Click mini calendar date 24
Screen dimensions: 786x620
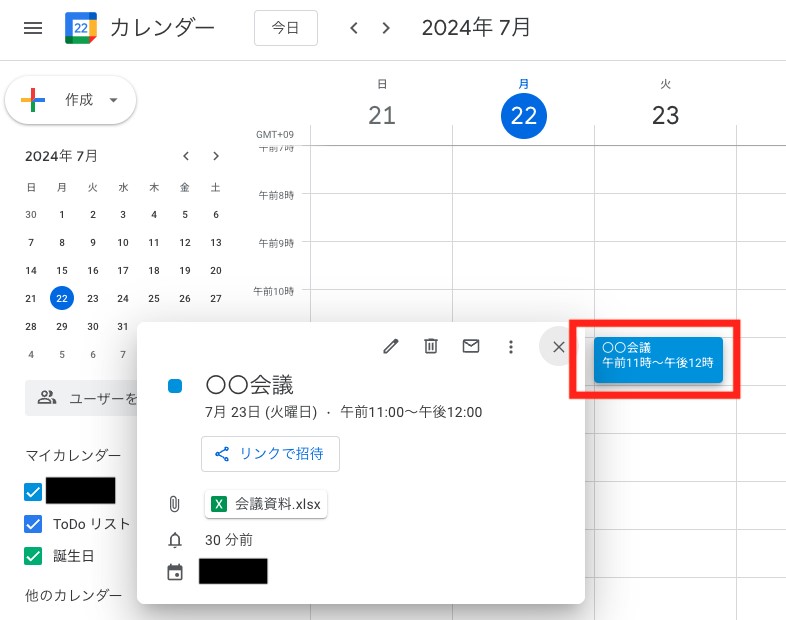pos(123,298)
